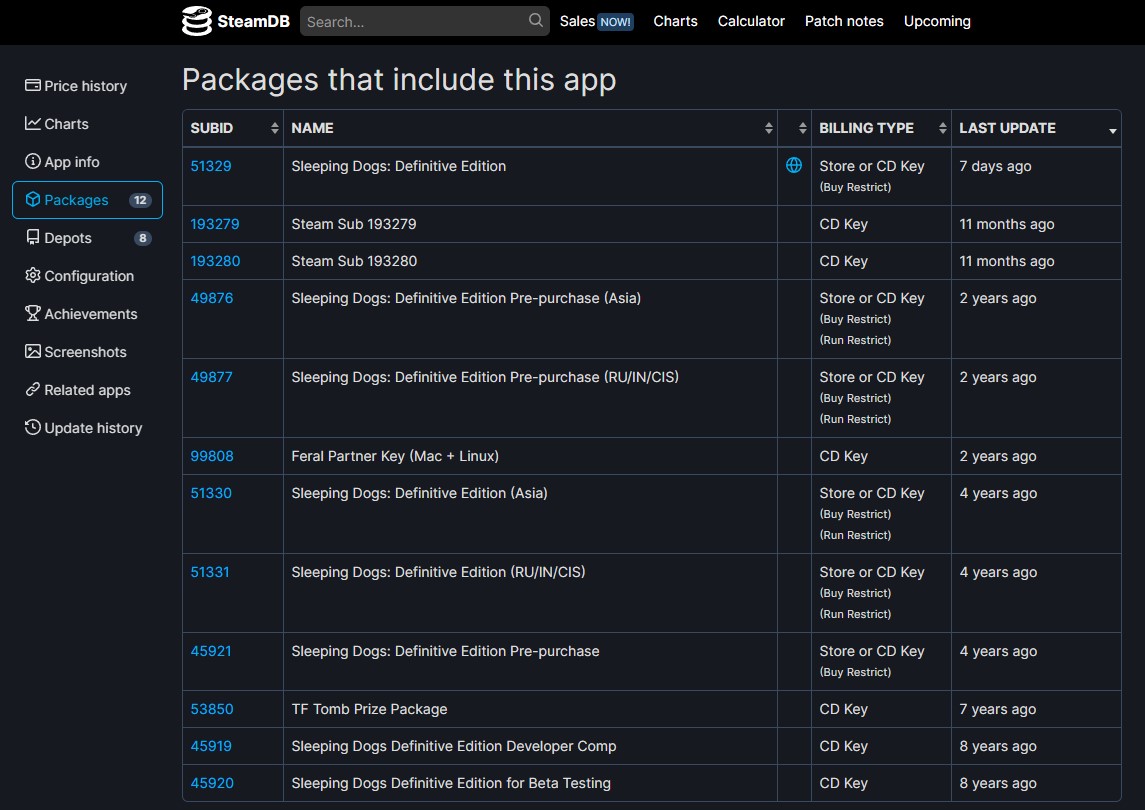Open package link 193280
The width and height of the screenshot is (1145, 810).
[215, 261]
